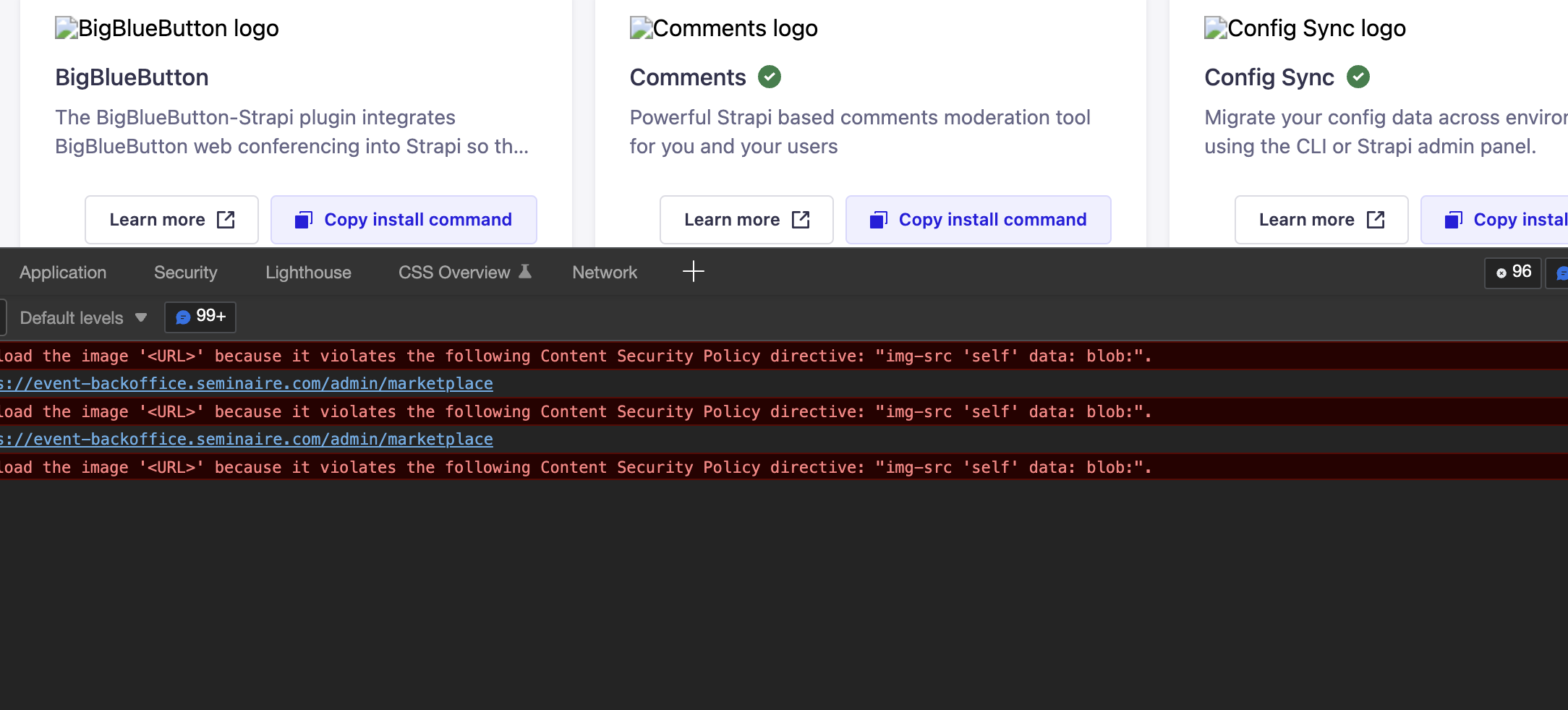Open Comments plugin Learn more link
The image size is (1568, 710).
click(746, 220)
